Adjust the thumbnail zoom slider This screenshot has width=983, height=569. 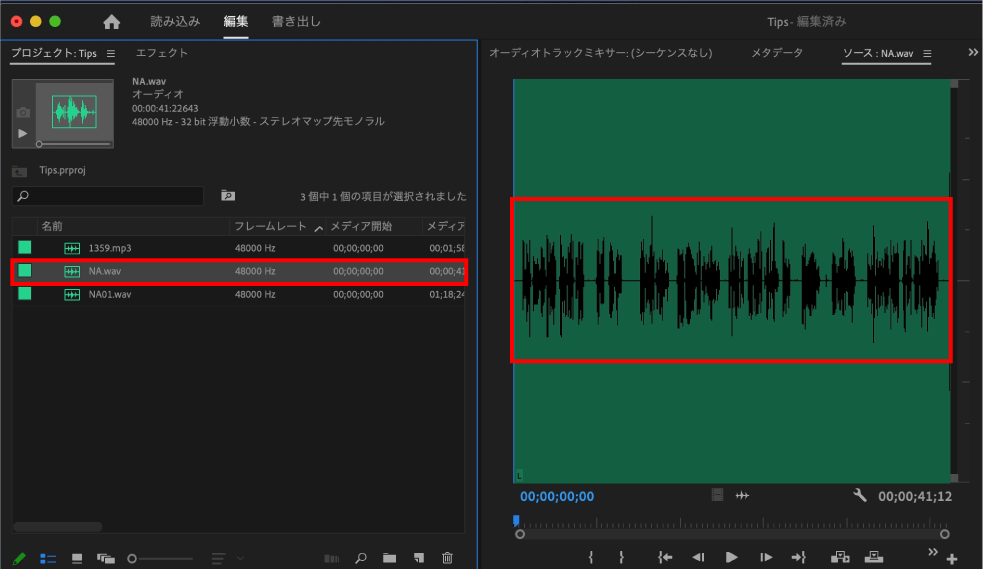[x=132, y=558]
